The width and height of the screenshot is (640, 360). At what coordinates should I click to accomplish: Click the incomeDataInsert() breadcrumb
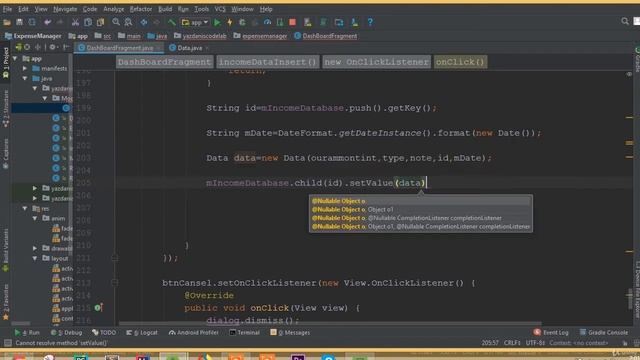(x=268, y=62)
